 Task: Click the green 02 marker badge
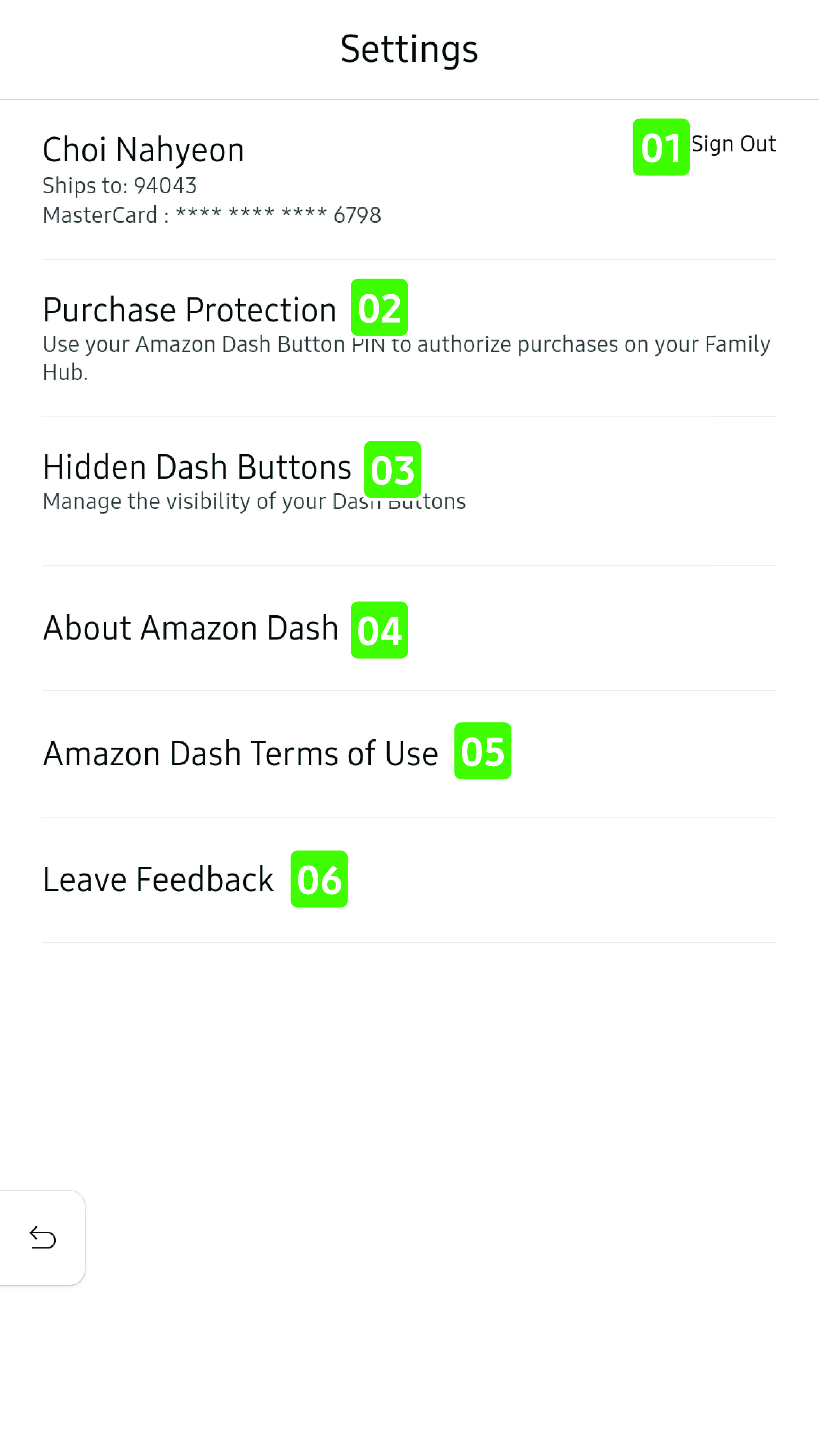pyautogui.click(x=379, y=308)
